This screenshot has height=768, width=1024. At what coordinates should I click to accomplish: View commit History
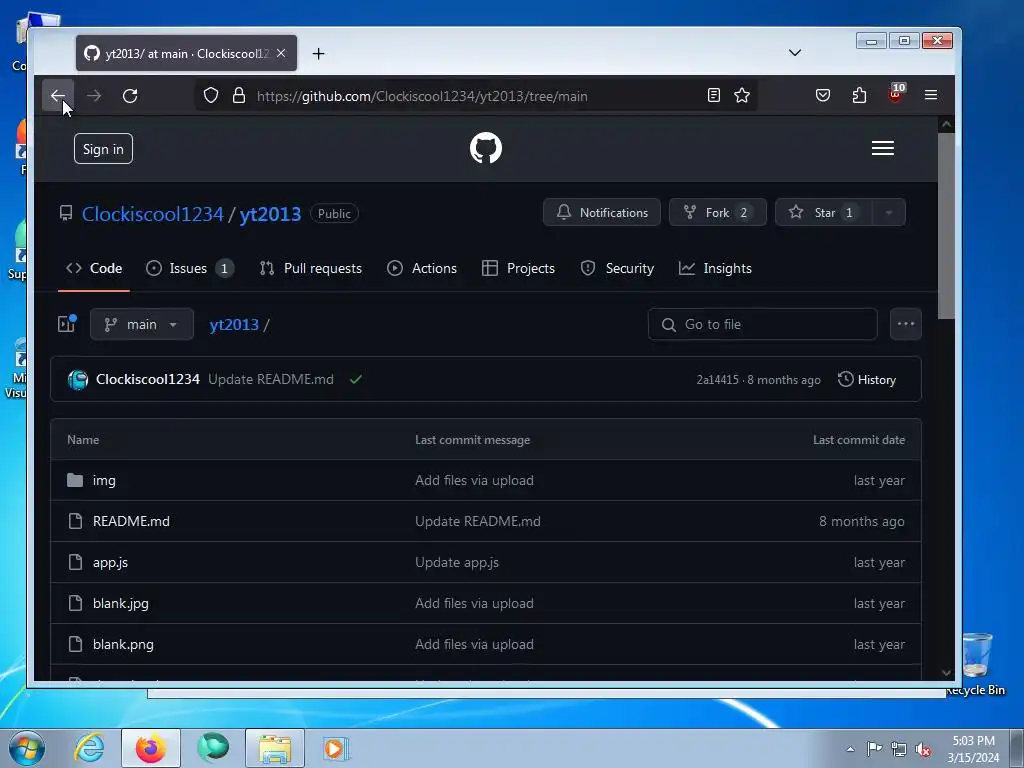(867, 379)
